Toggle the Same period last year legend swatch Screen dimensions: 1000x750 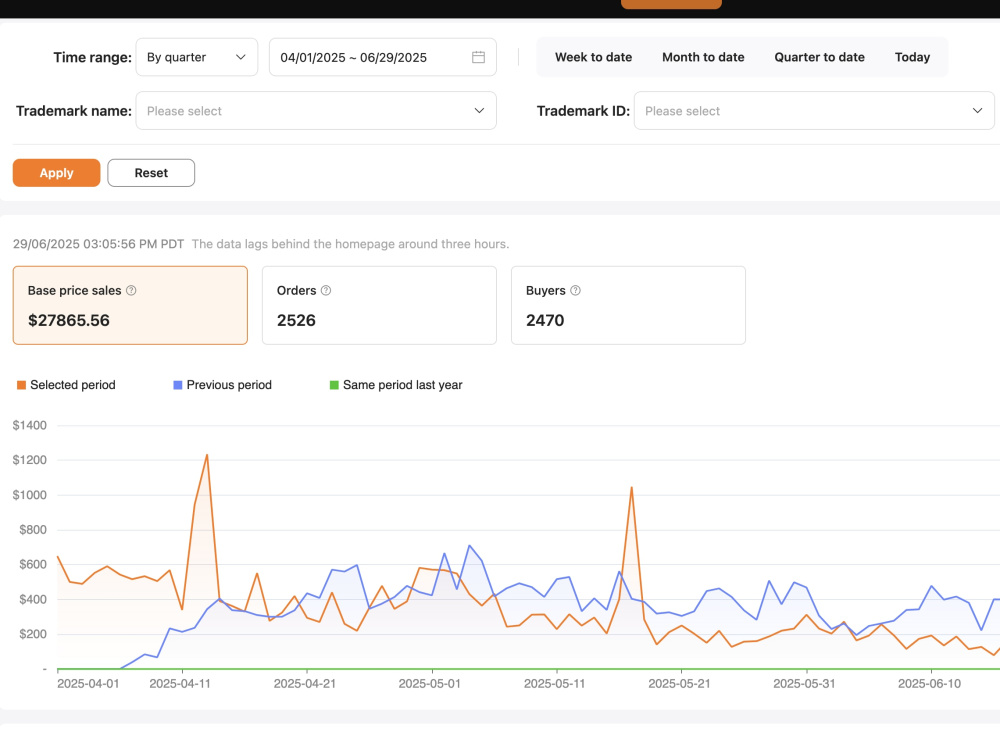coord(334,385)
